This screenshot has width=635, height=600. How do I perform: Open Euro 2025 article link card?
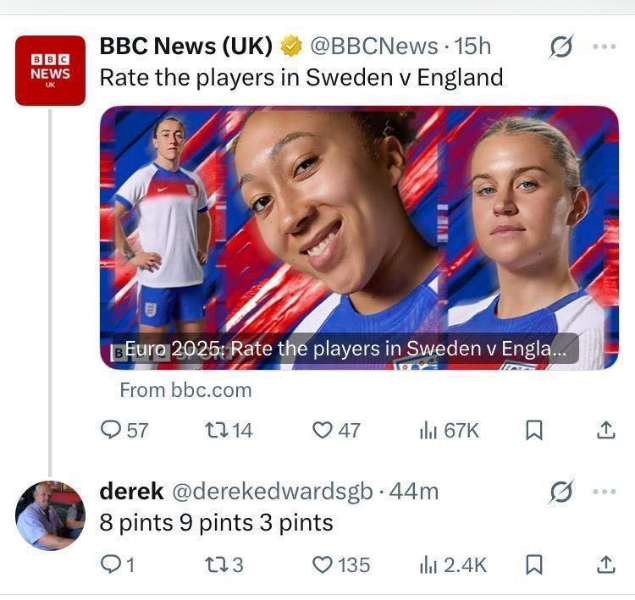pos(359,238)
